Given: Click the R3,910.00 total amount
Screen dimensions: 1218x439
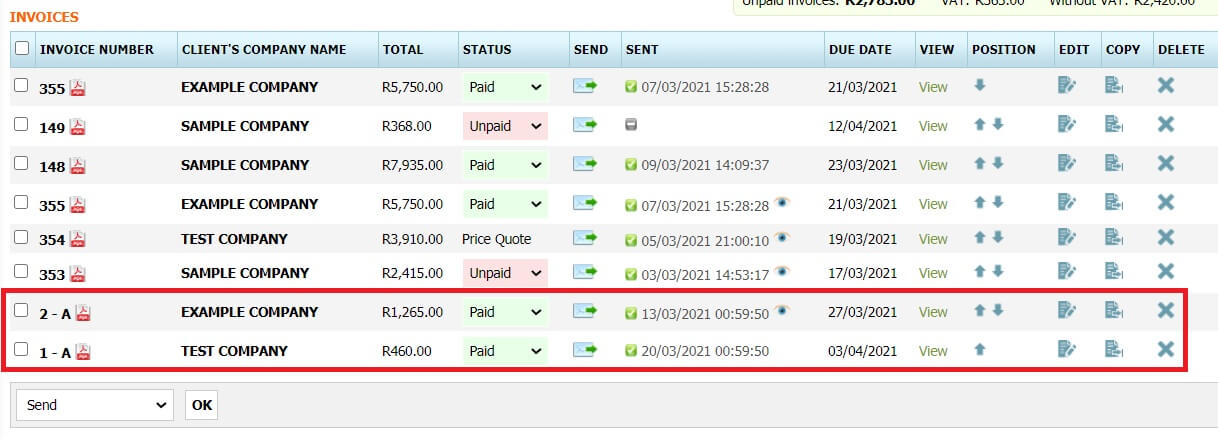Looking at the screenshot, I should point(412,239).
